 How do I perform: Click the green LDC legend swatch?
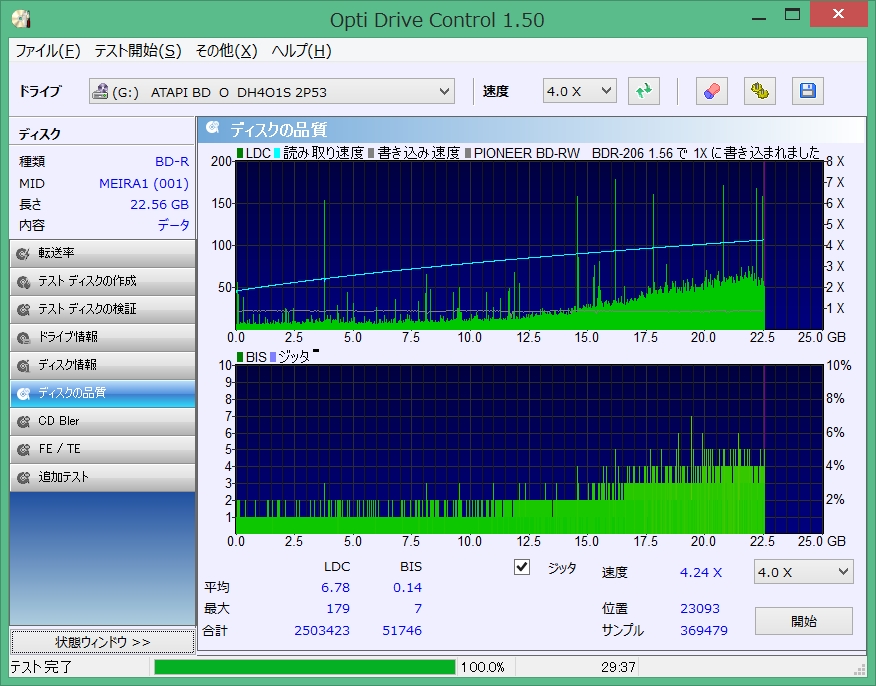pyautogui.click(x=240, y=153)
